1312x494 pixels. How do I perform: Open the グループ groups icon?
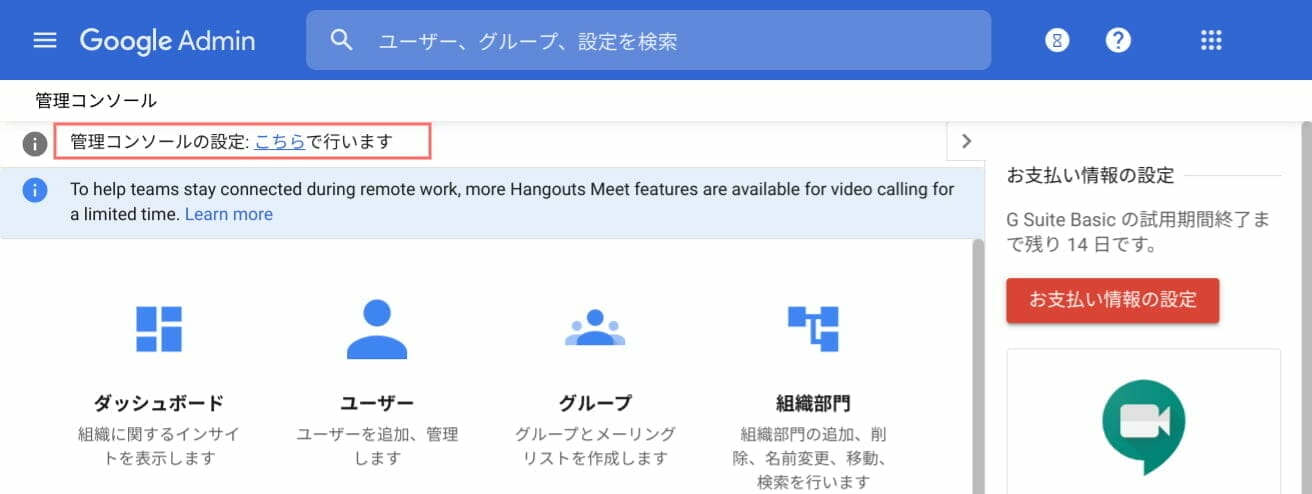595,328
